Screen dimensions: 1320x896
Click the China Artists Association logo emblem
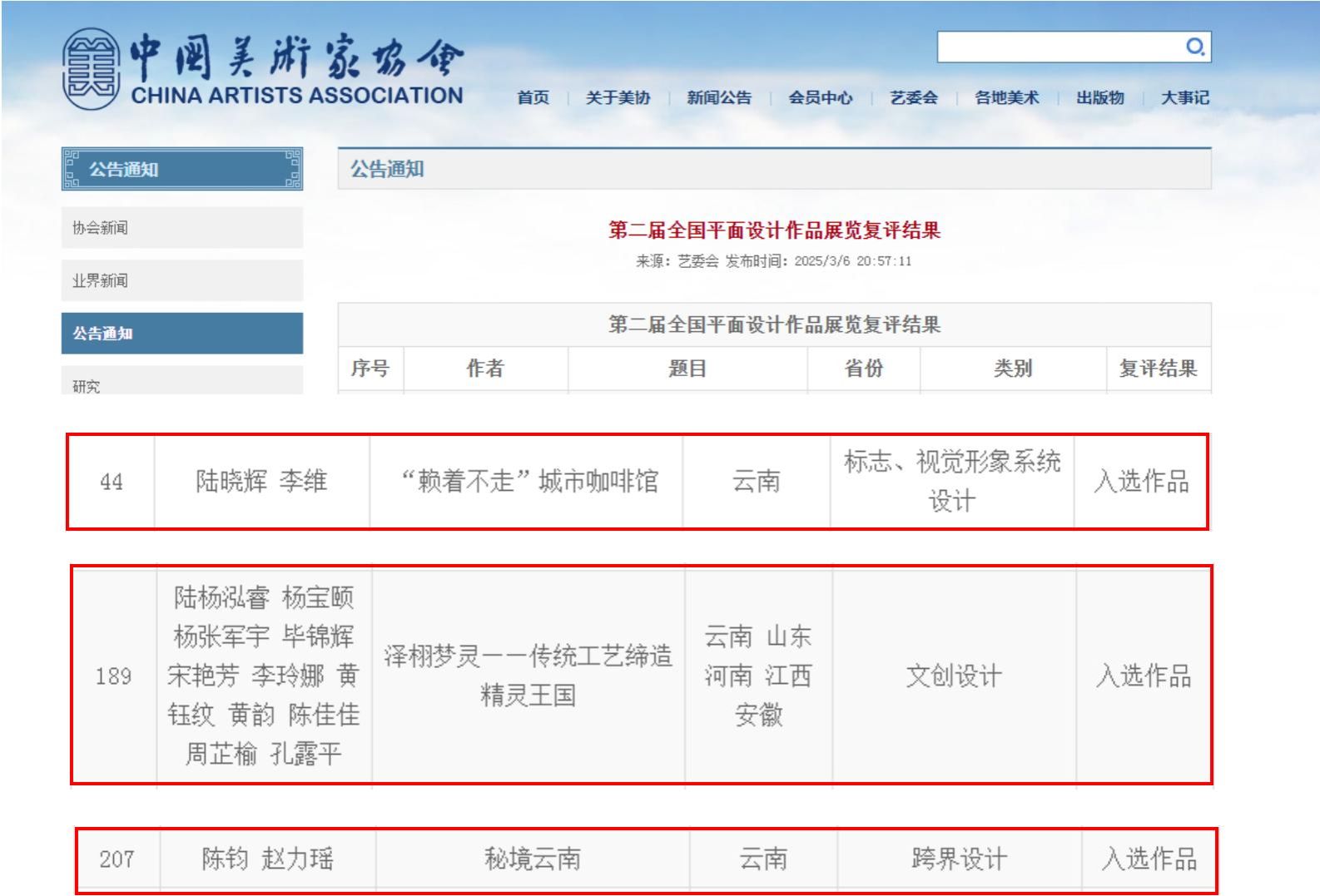click(91, 68)
